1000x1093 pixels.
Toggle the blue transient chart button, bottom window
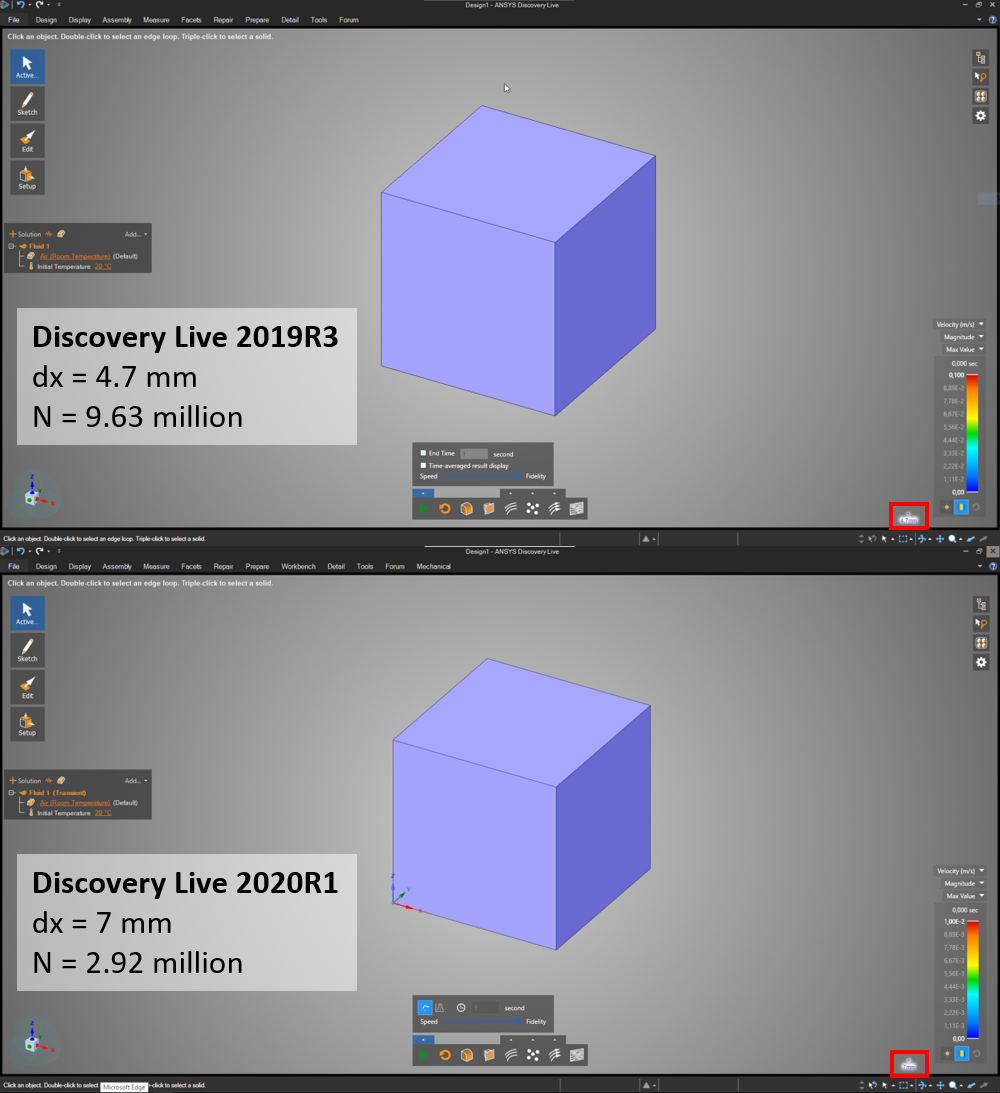tap(424, 1008)
